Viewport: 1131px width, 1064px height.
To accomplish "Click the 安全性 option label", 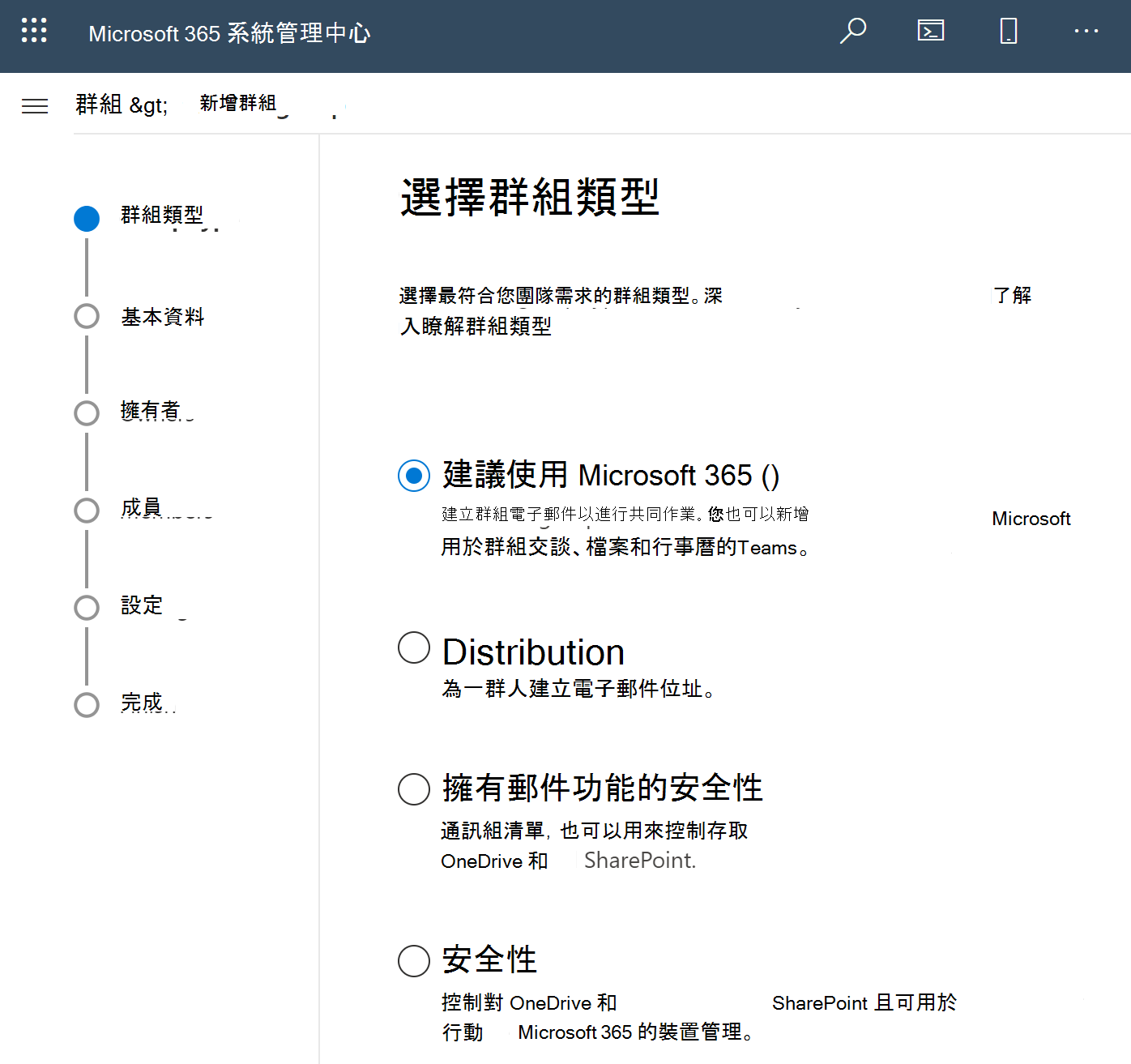I will (x=489, y=959).
